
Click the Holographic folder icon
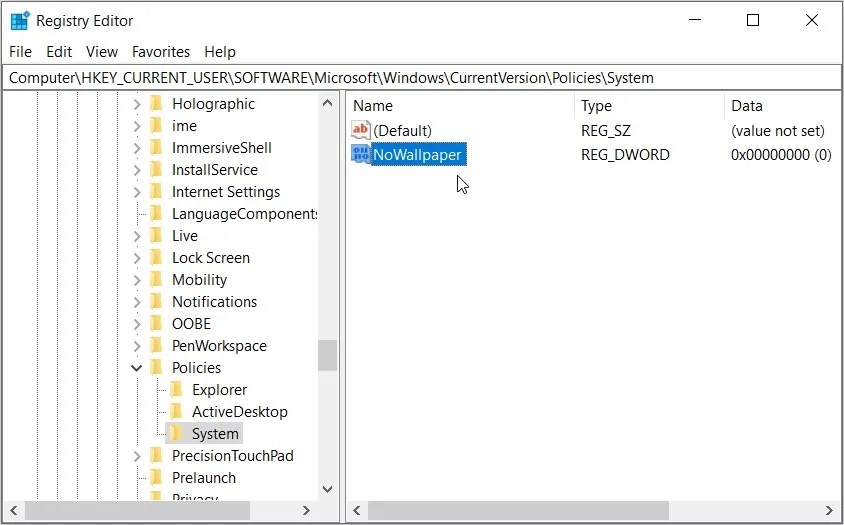point(156,103)
